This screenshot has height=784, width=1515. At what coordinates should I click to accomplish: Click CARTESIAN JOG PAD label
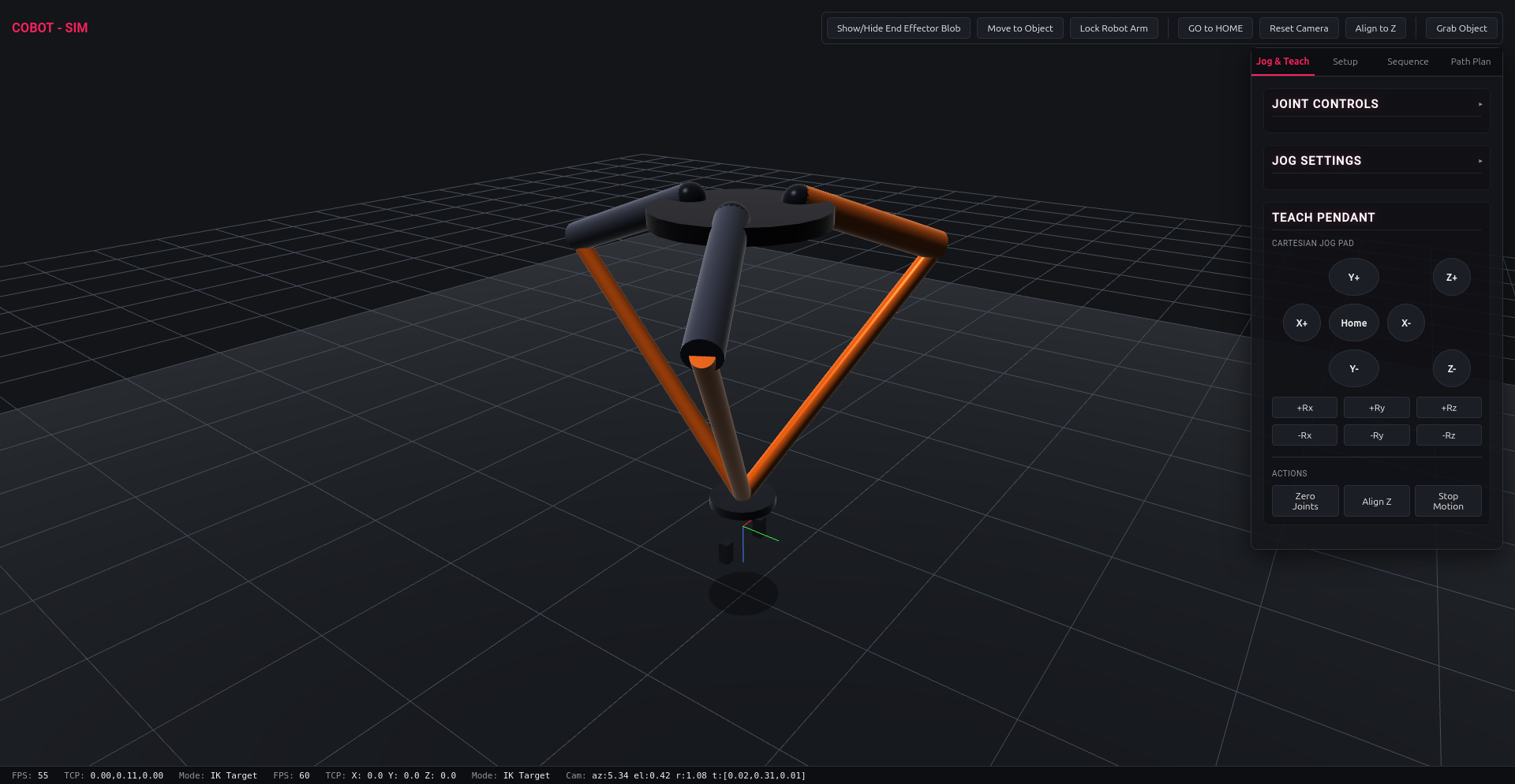coord(1312,243)
